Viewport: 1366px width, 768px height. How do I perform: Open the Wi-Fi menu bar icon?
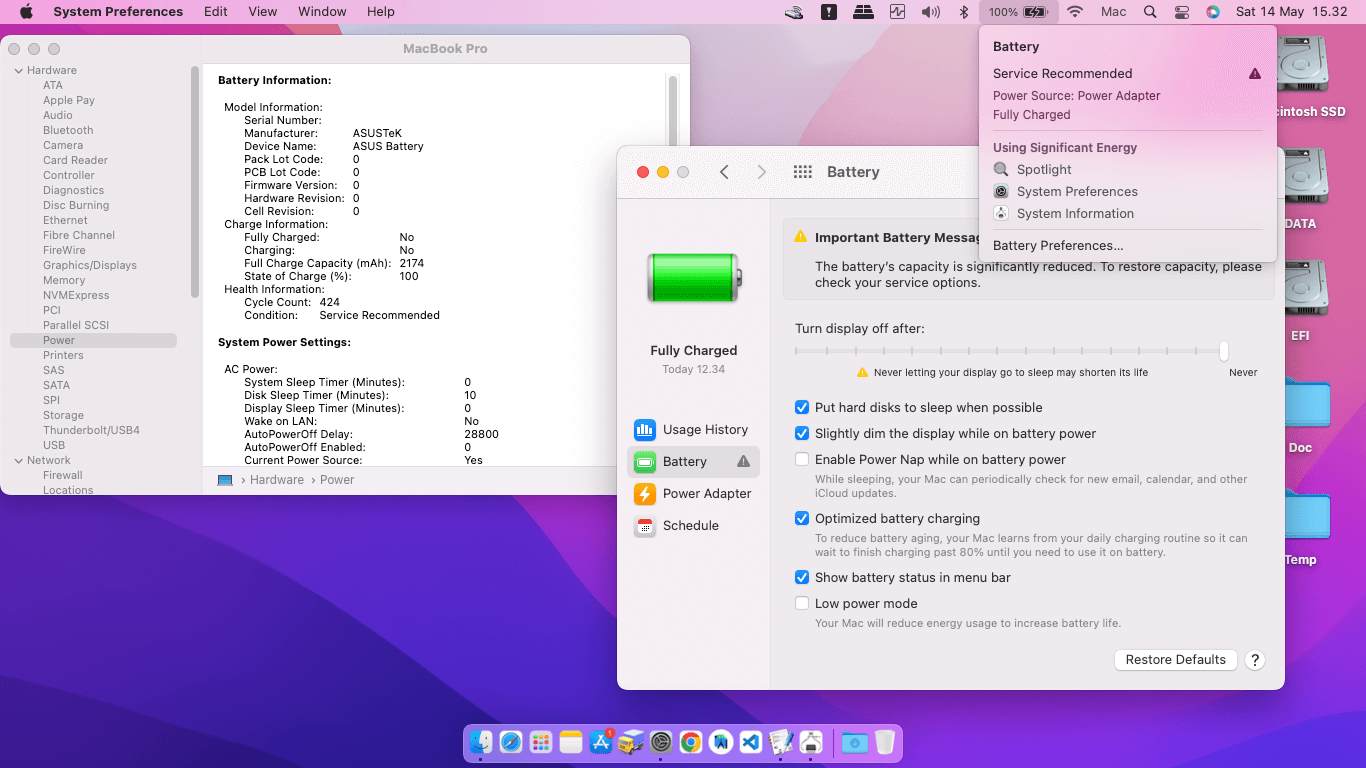[1075, 12]
